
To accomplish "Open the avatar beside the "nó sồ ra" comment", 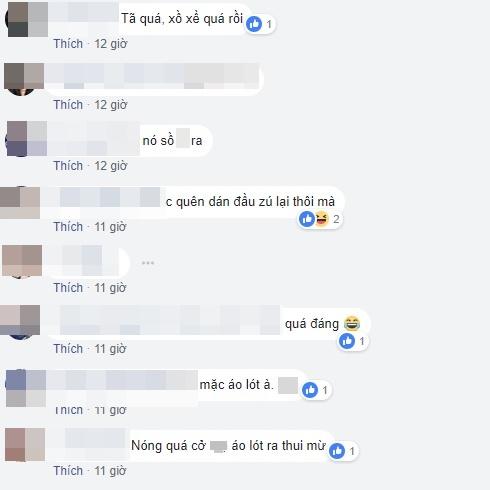I will (x=26, y=139).
